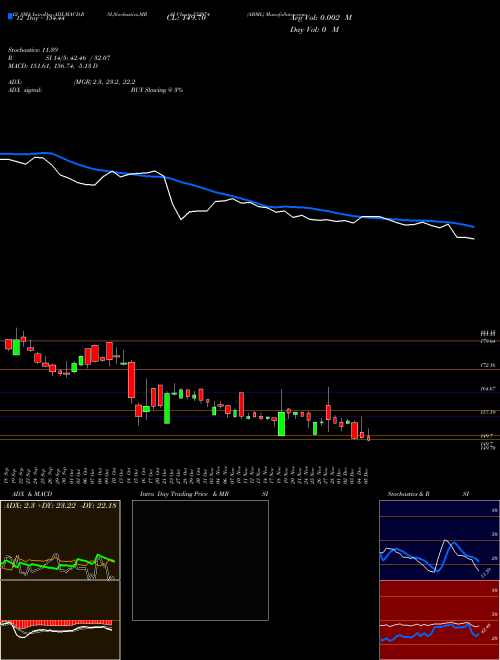This screenshot has width=500, height=660.
Task: Click the 157.19 price axis label
Action: [487, 412]
